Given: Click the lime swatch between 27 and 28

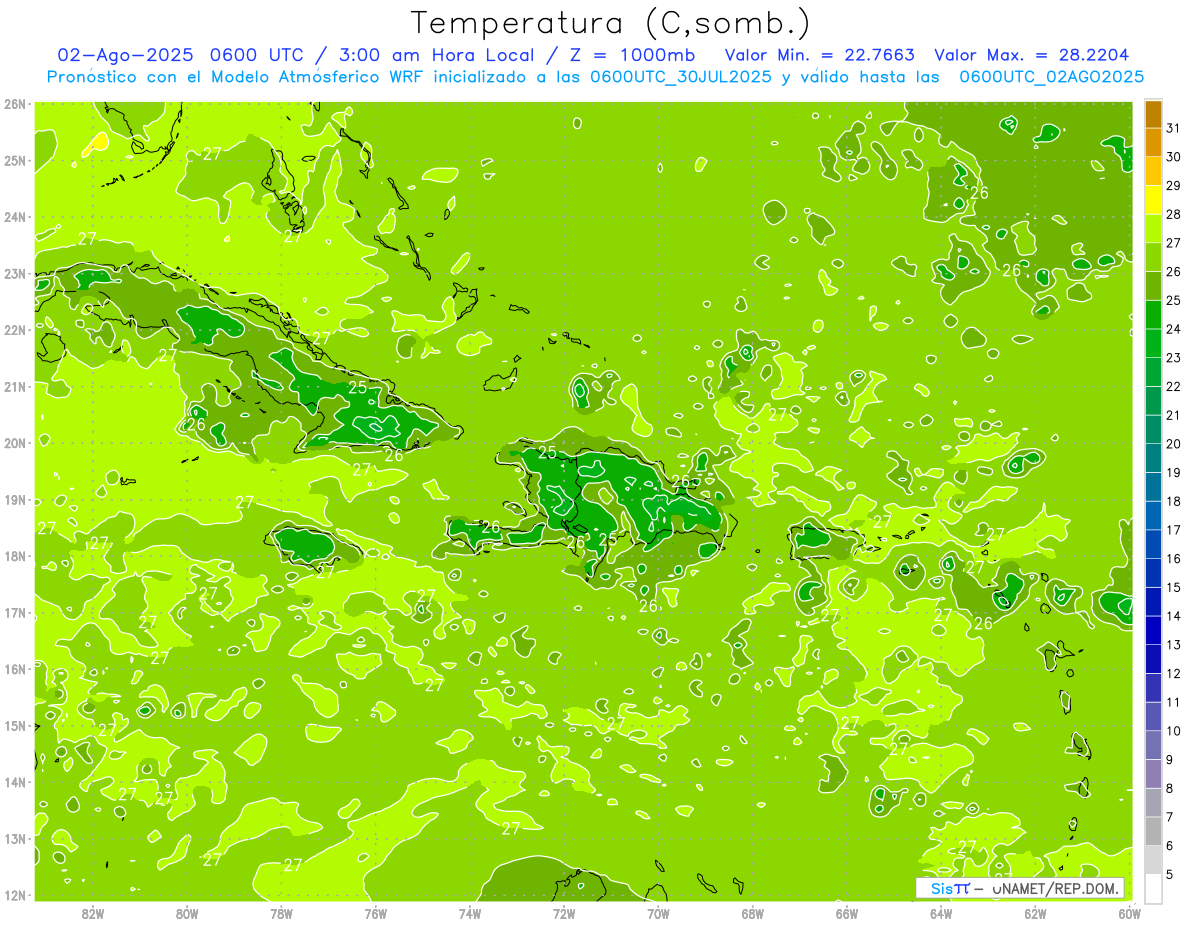Looking at the screenshot, I should (x=1153, y=229).
